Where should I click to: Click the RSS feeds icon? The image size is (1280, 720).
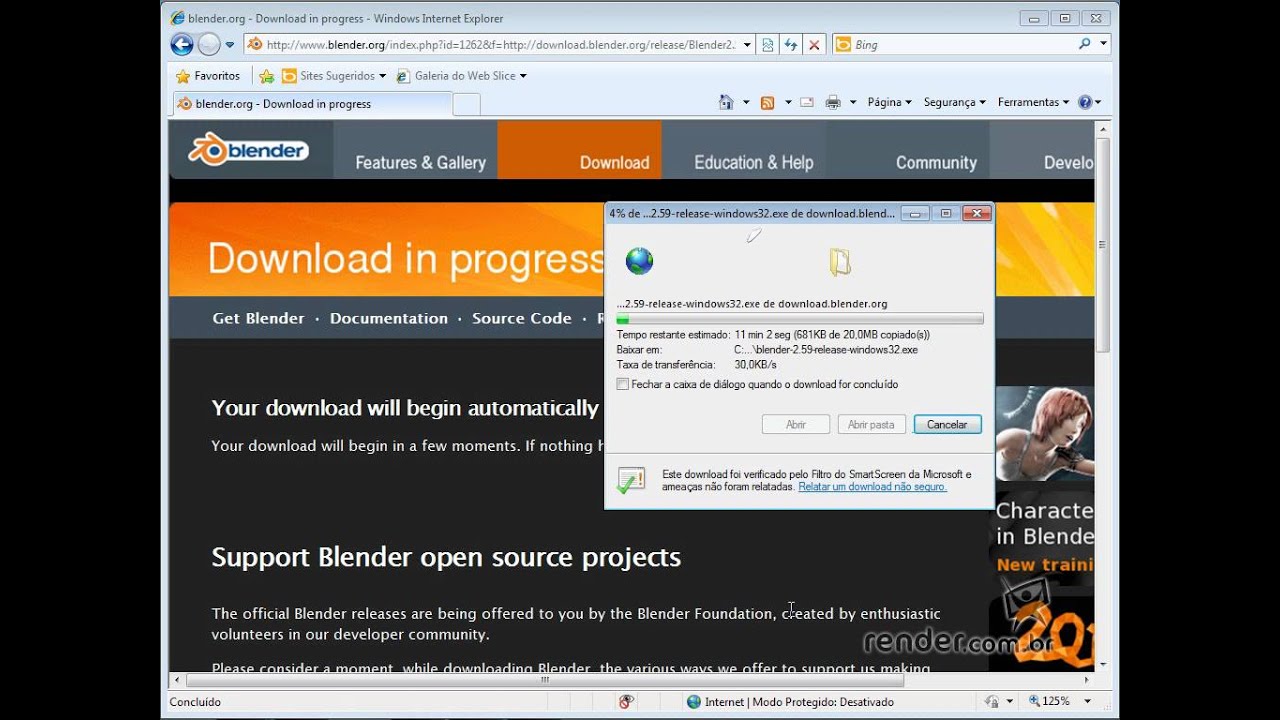click(767, 102)
